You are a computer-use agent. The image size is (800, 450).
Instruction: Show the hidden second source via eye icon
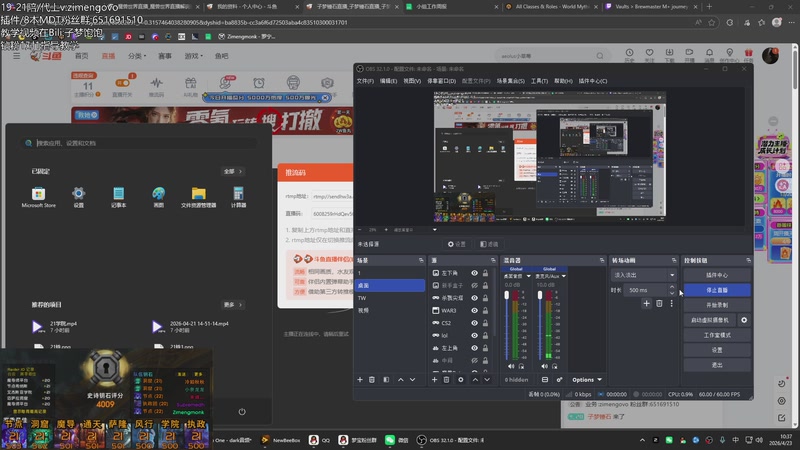point(474,285)
